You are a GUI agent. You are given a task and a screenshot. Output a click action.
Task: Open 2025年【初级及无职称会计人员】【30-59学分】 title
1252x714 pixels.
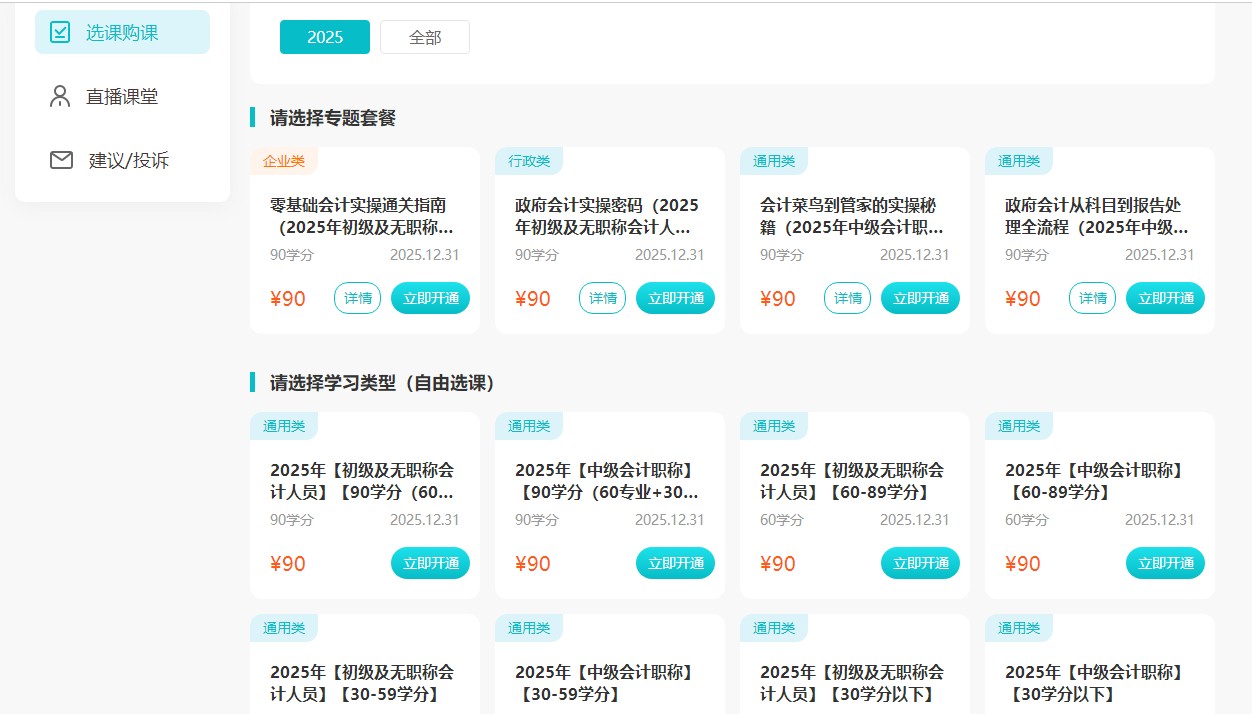(x=362, y=683)
